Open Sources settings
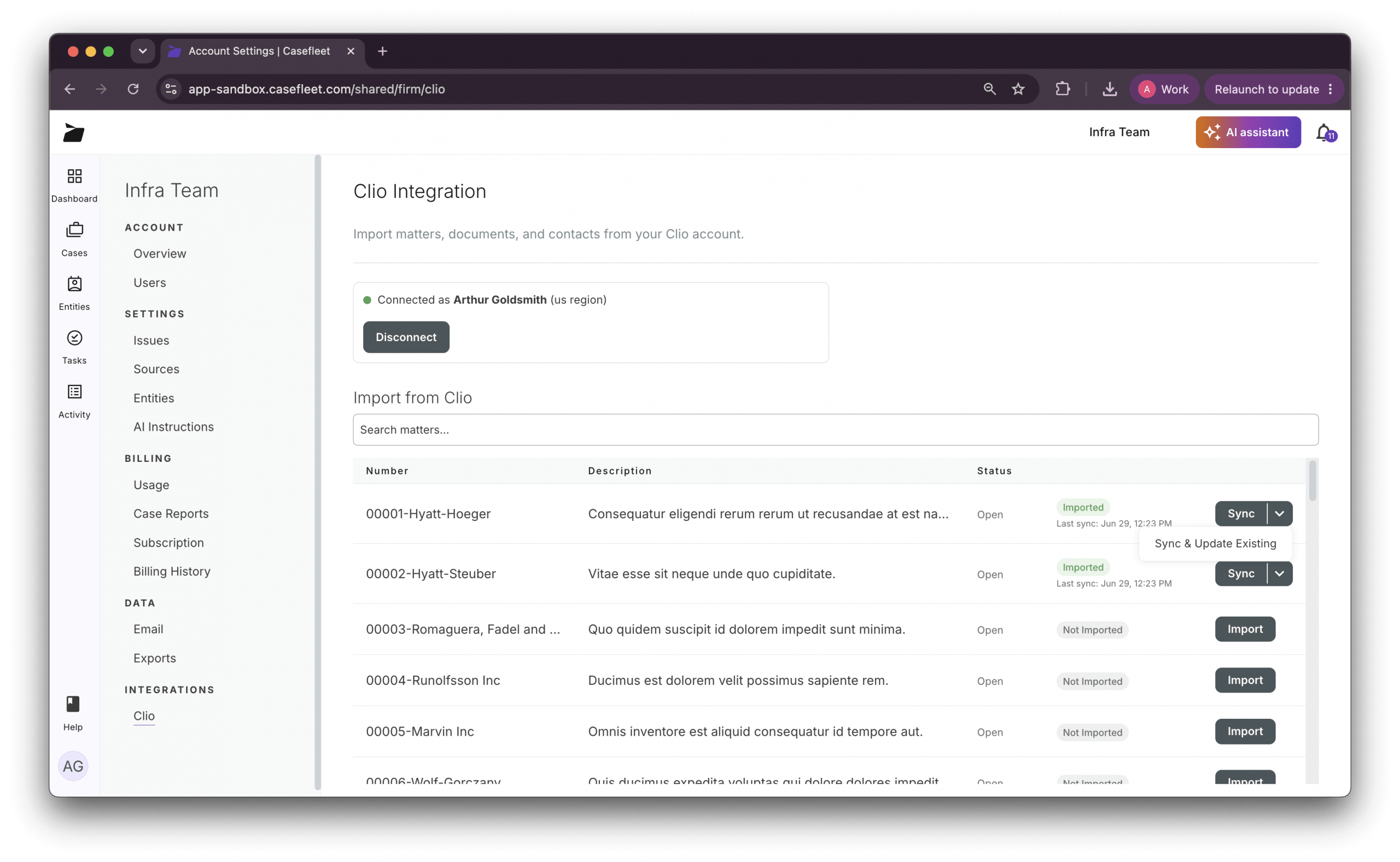The width and height of the screenshot is (1400, 862). (156, 369)
